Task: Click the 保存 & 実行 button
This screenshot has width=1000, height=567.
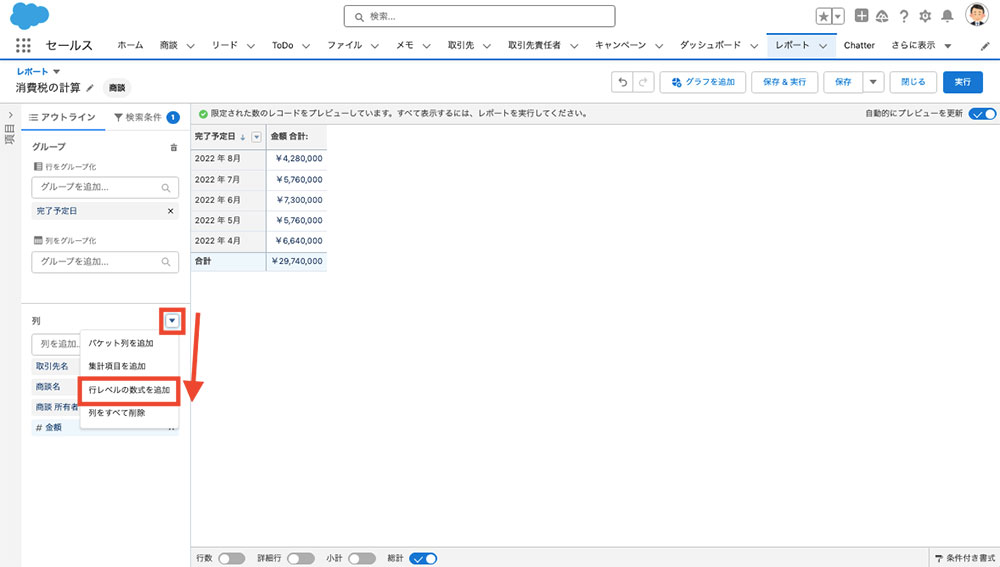Action: pyautogui.click(x=784, y=82)
